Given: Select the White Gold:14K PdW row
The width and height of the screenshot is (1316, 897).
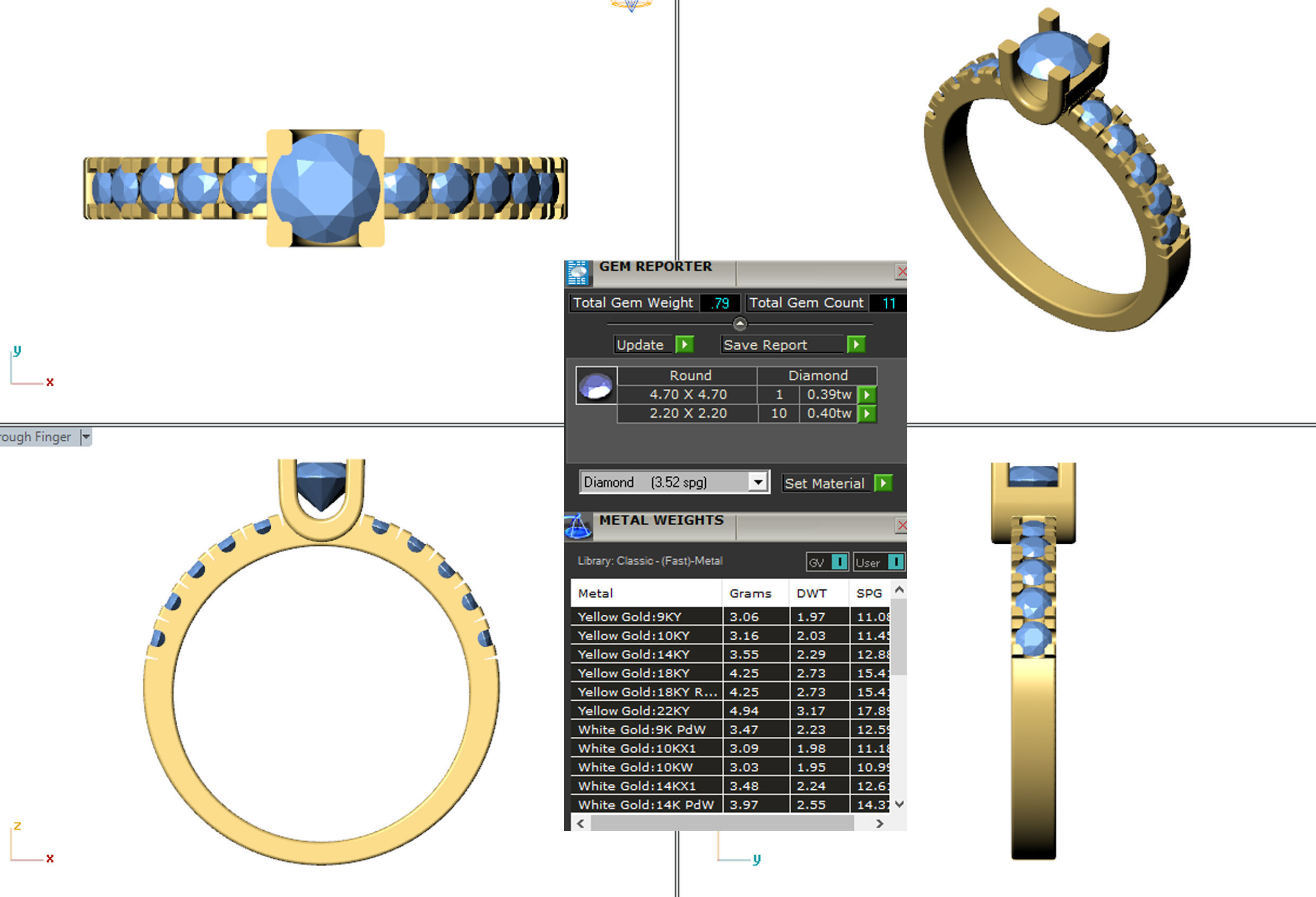Looking at the screenshot, I should click(x=731, y=804).
